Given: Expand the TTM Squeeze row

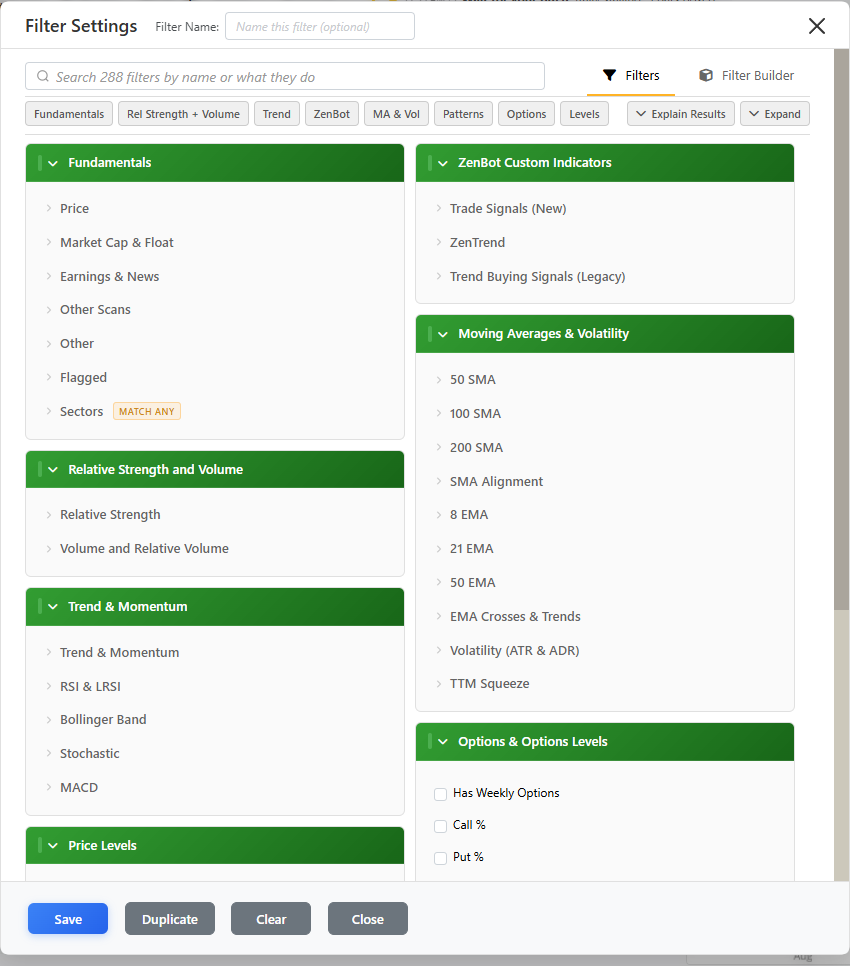Looking at the screenshot, I should point(605,683).
